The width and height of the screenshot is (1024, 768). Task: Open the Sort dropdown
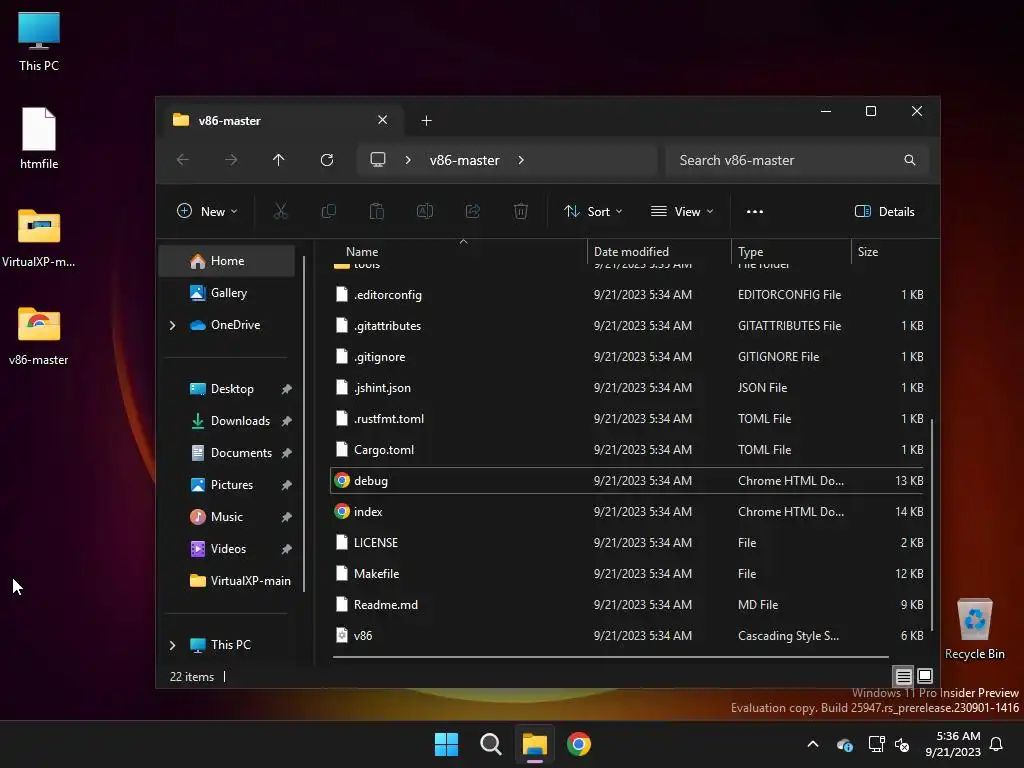[593, 211]
